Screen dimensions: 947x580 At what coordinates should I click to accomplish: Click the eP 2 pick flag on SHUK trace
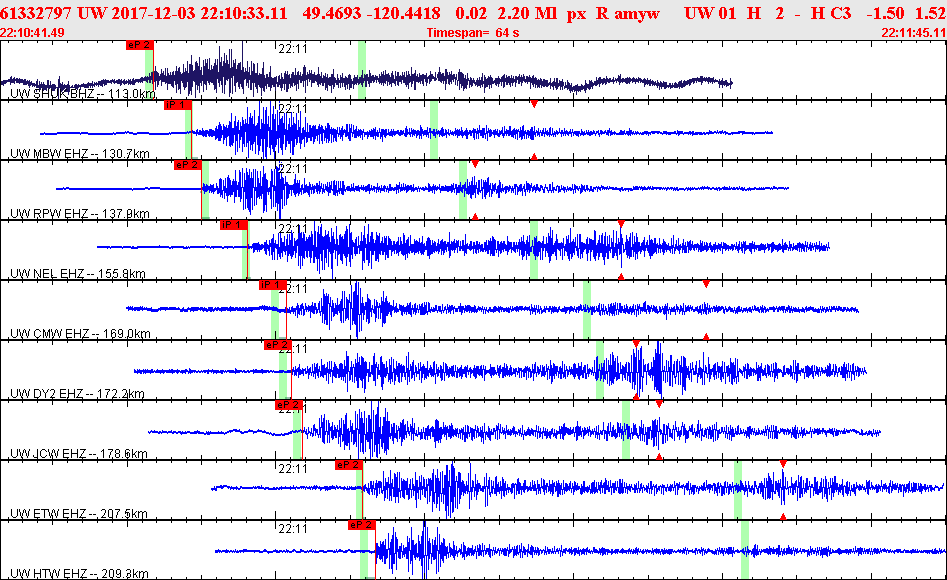[x=140, y=45]
